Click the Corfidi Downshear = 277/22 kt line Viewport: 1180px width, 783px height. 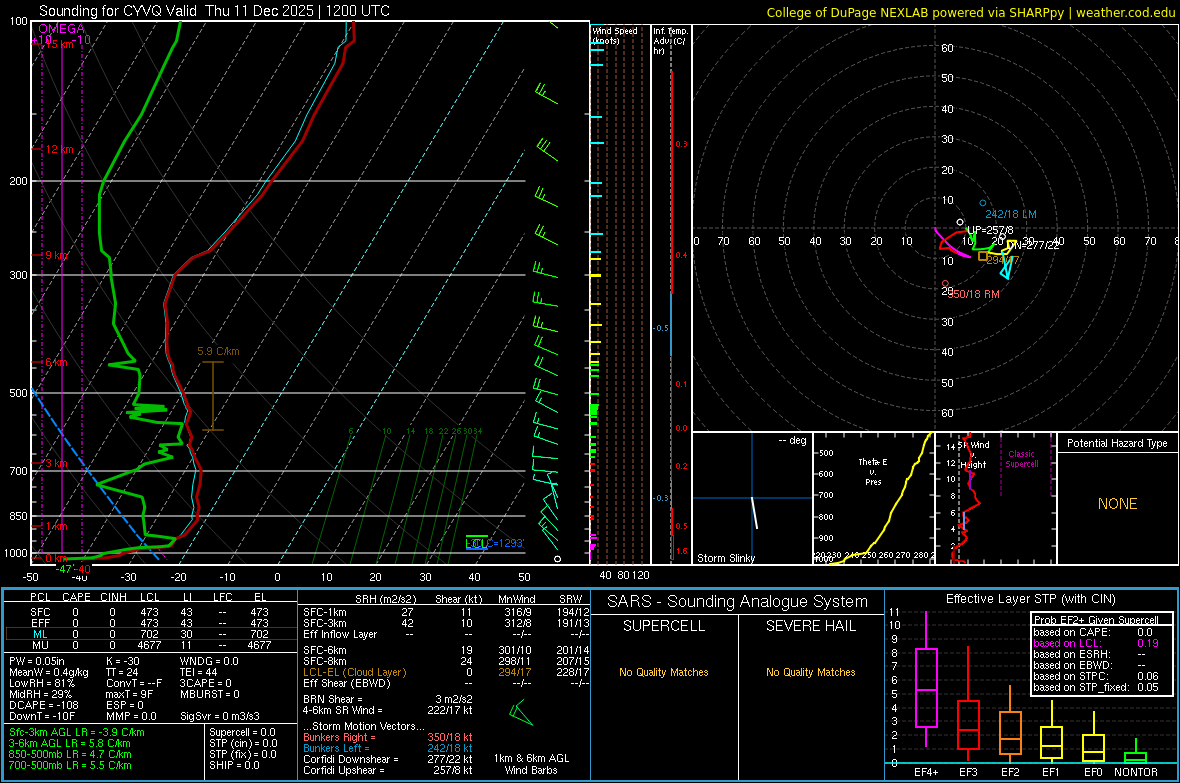coord(388,759)
